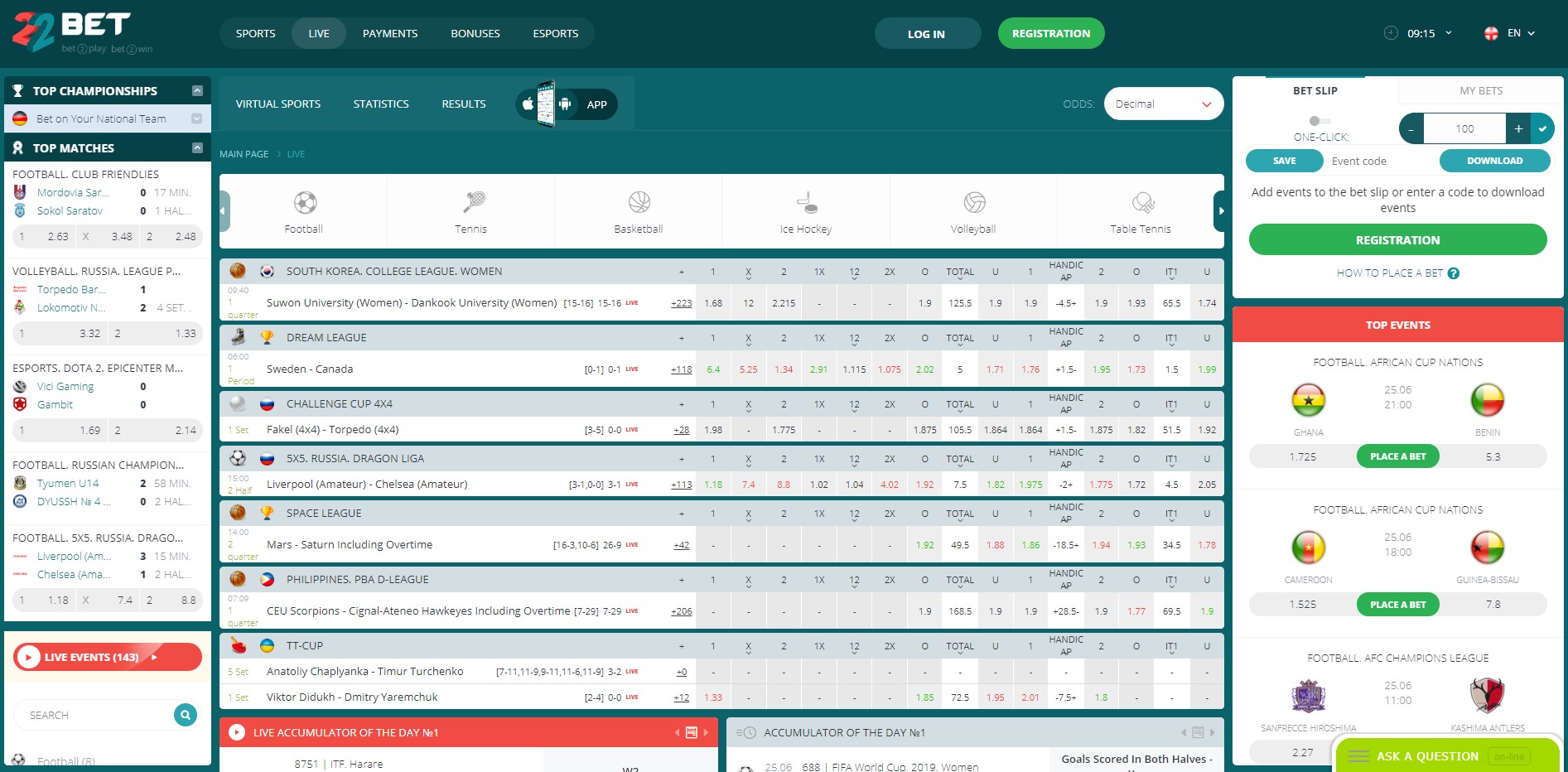1568x772 pixels.
Task: Toggle the One-Click betting switch
Action: click(x=1320, y=121)
